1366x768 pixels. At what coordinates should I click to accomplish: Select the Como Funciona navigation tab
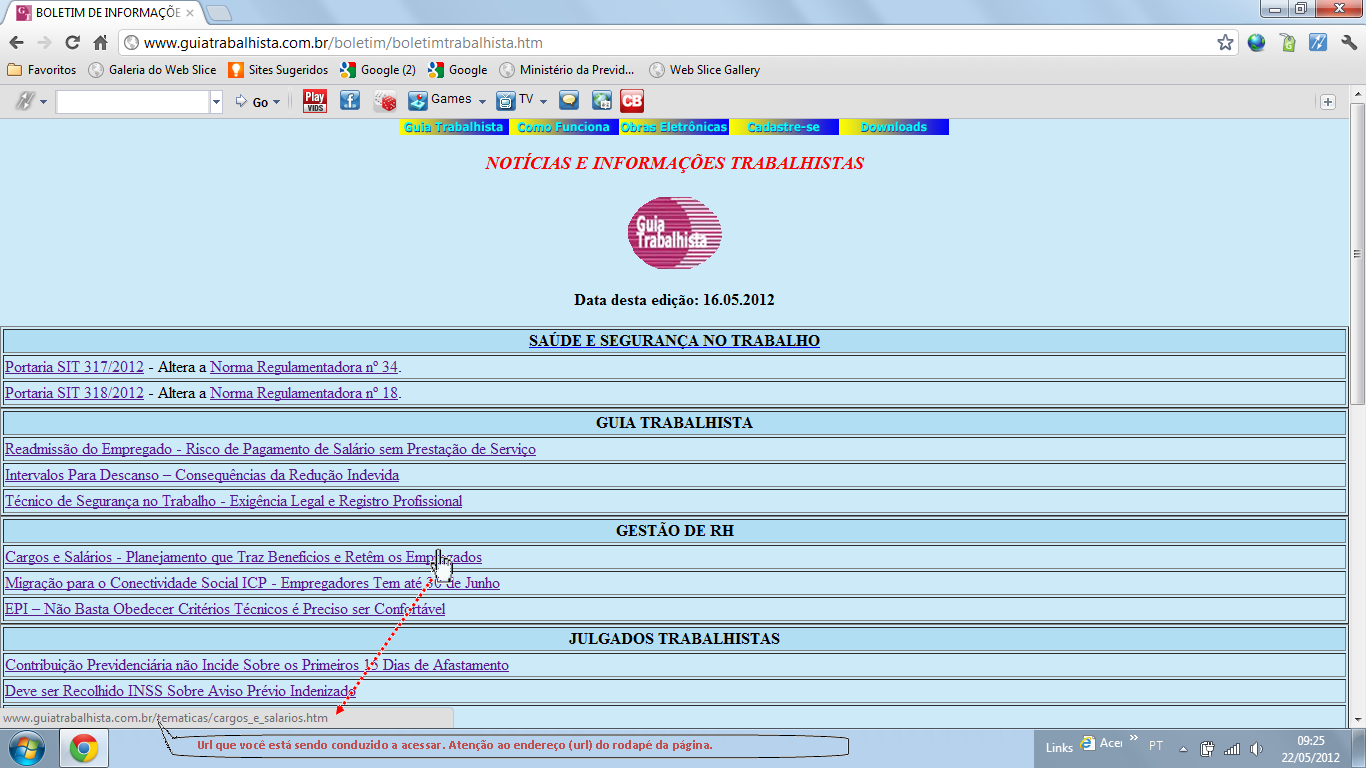coord(563,127)
